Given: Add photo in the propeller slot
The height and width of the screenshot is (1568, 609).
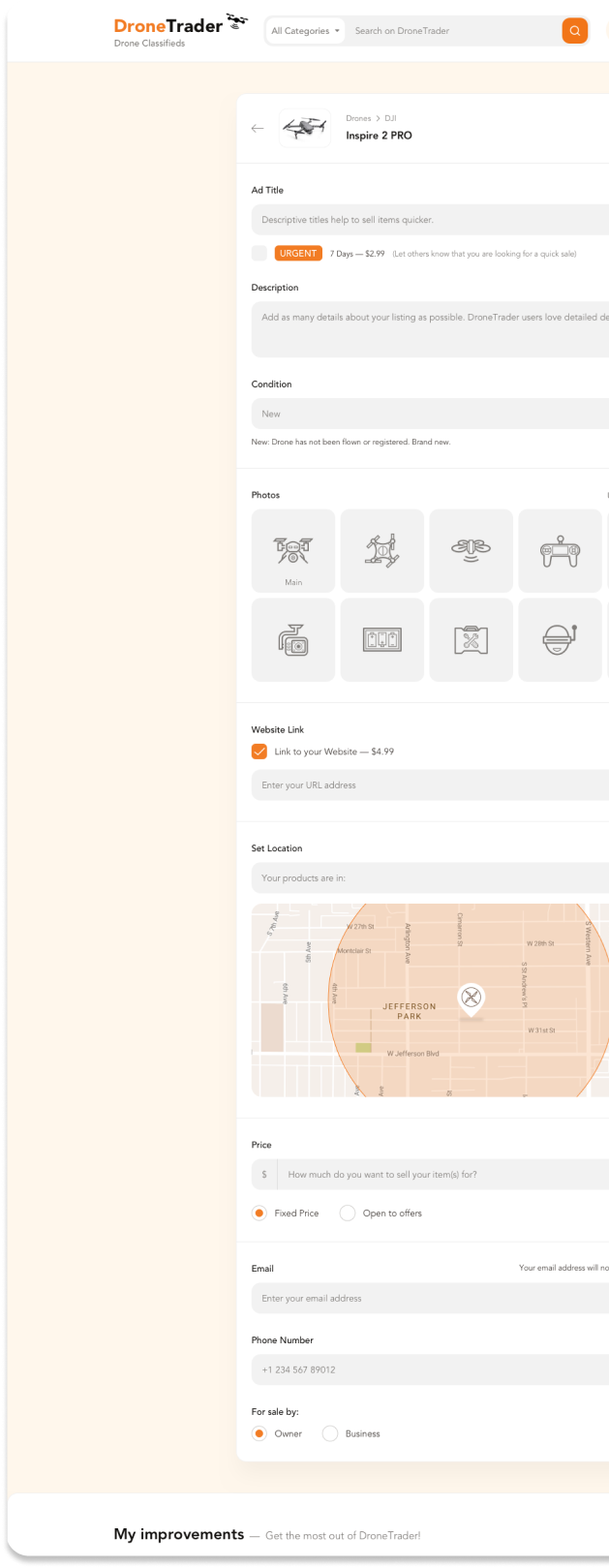Looking at the screenshot, I should pyautogui.click(x=472, y=551).
